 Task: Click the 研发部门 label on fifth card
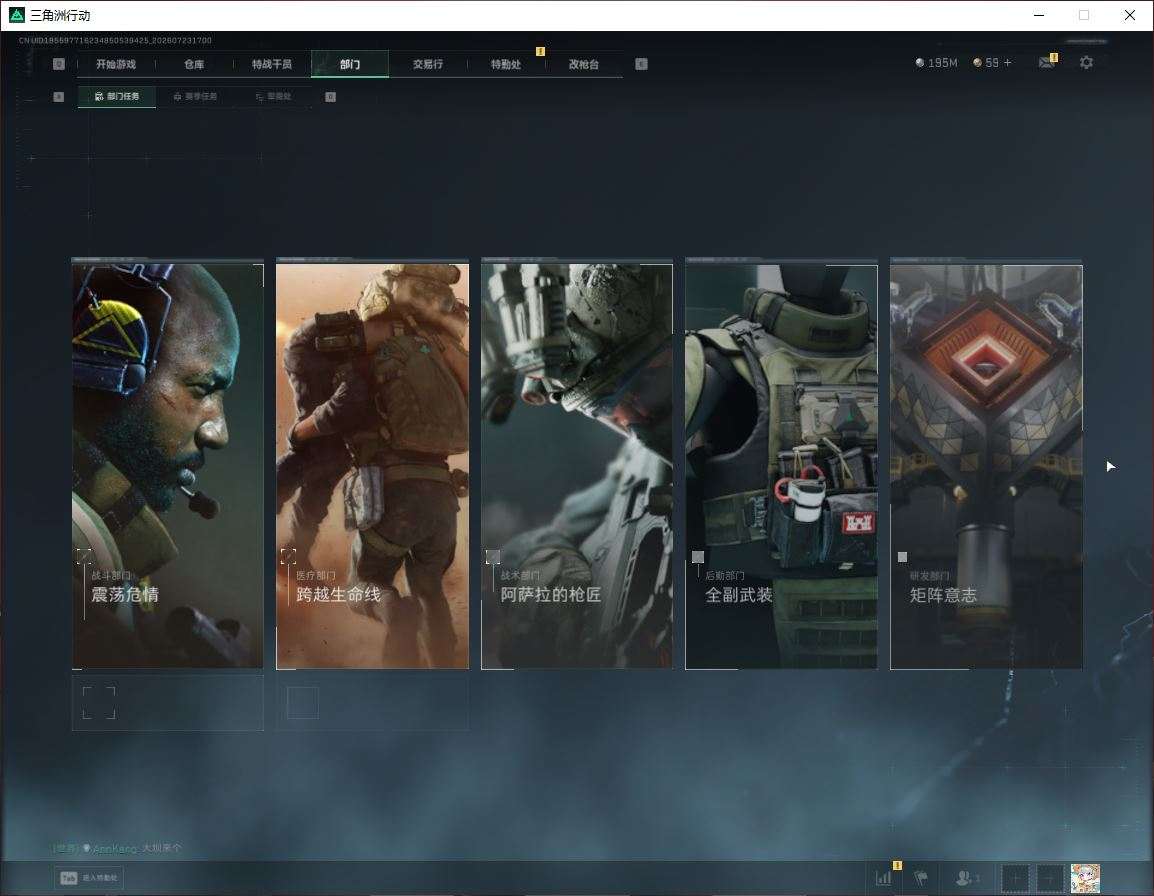(930, 576)
